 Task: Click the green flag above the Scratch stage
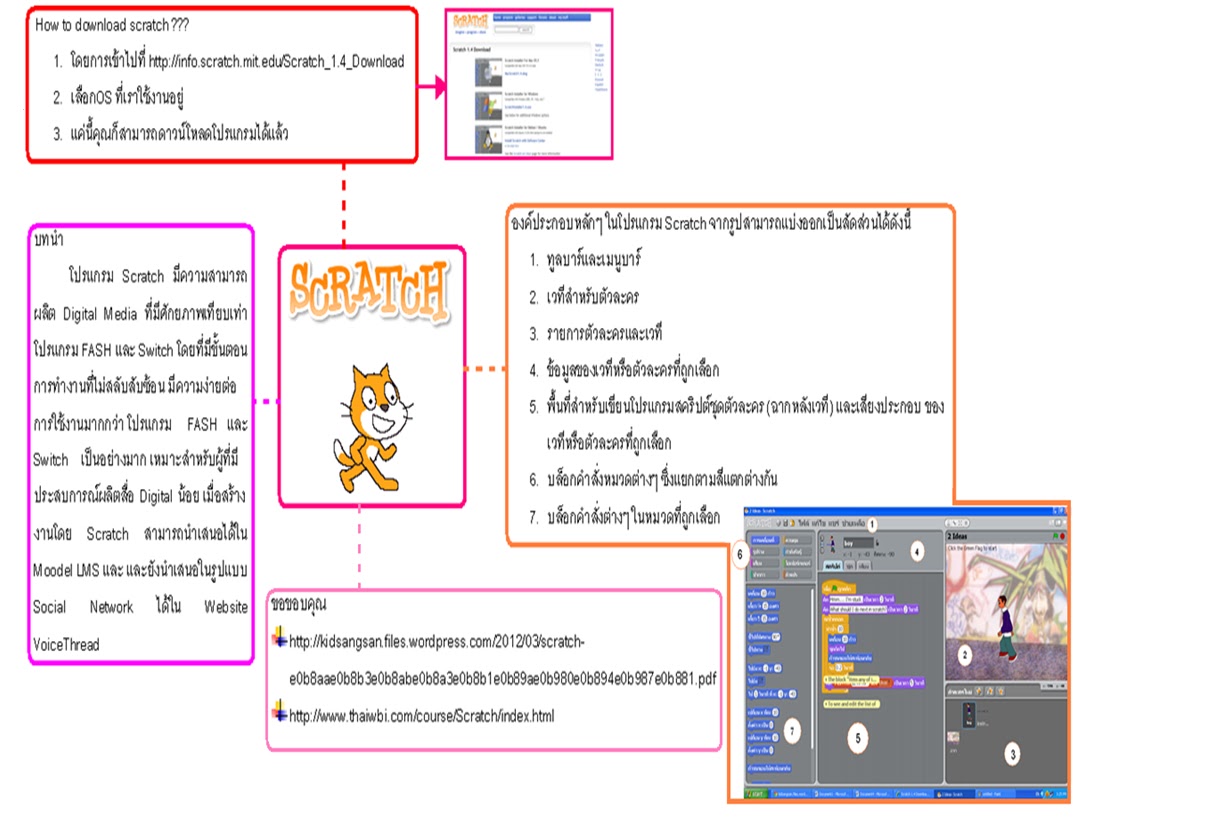(1055, 536)
